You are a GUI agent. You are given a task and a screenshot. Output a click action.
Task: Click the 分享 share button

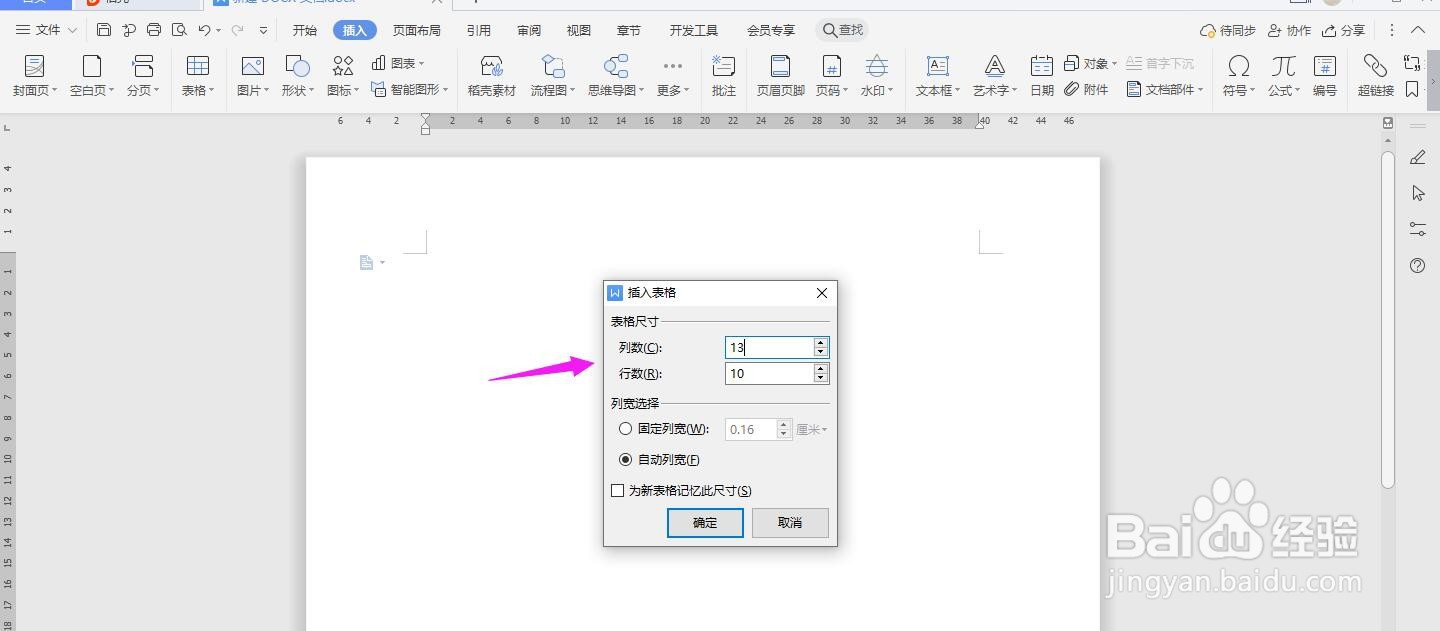pyautogui.click(x=1343, y=31)
